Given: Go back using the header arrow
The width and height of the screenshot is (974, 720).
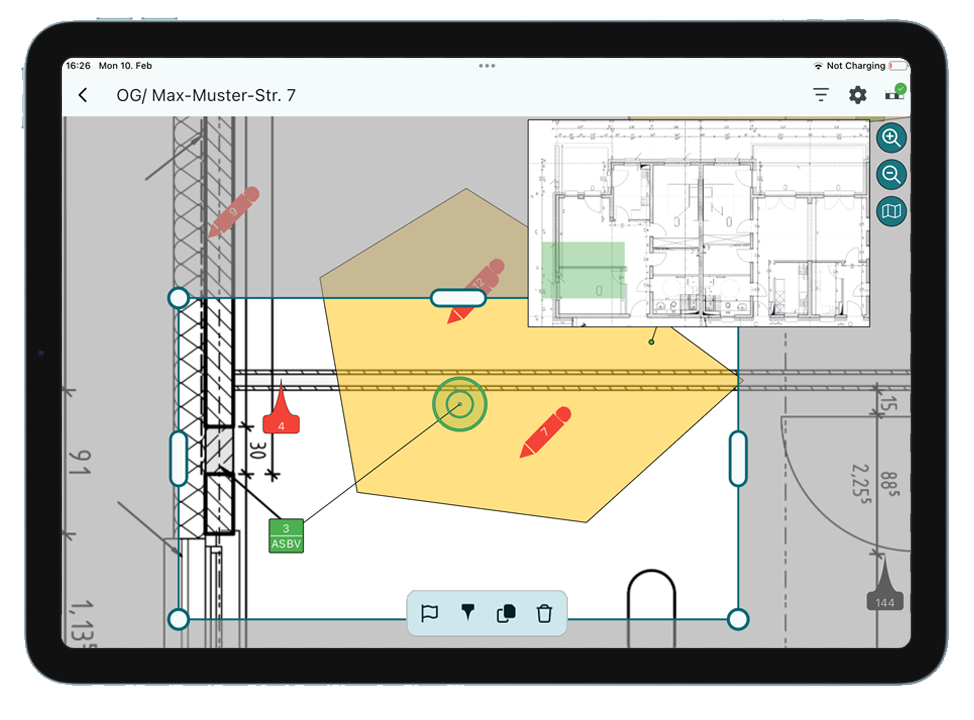Looking at the screenshot, I should (x=83, y=96).
